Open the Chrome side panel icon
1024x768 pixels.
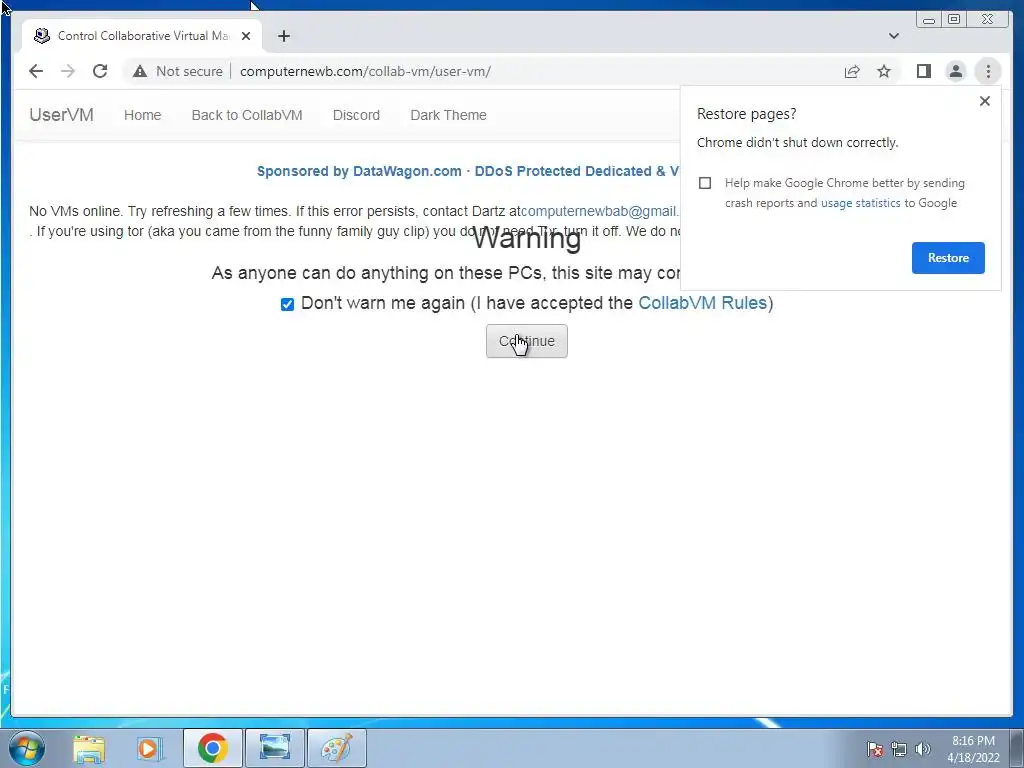(x=923, y=71)
